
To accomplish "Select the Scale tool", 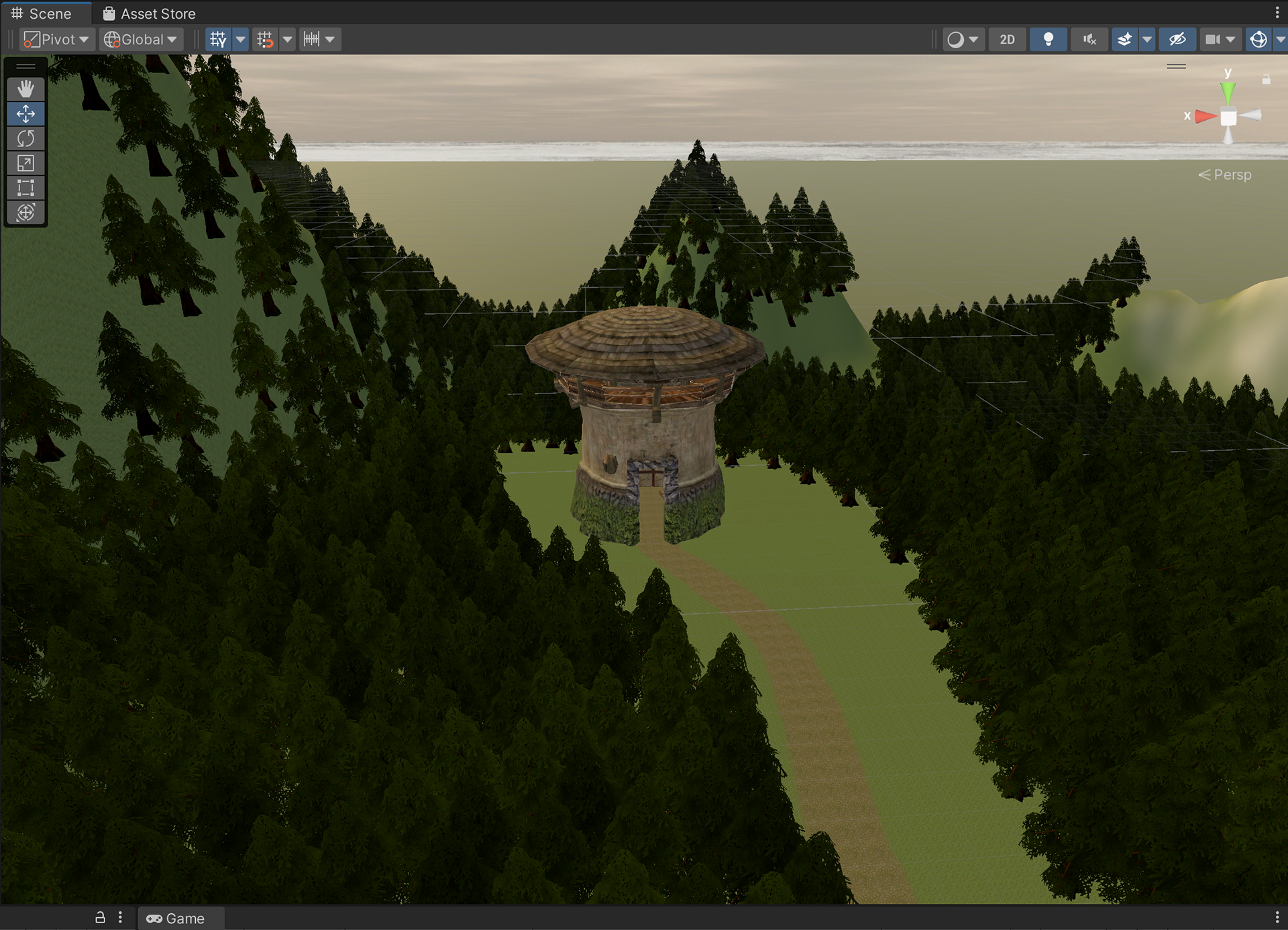I will tap(25, 163).
